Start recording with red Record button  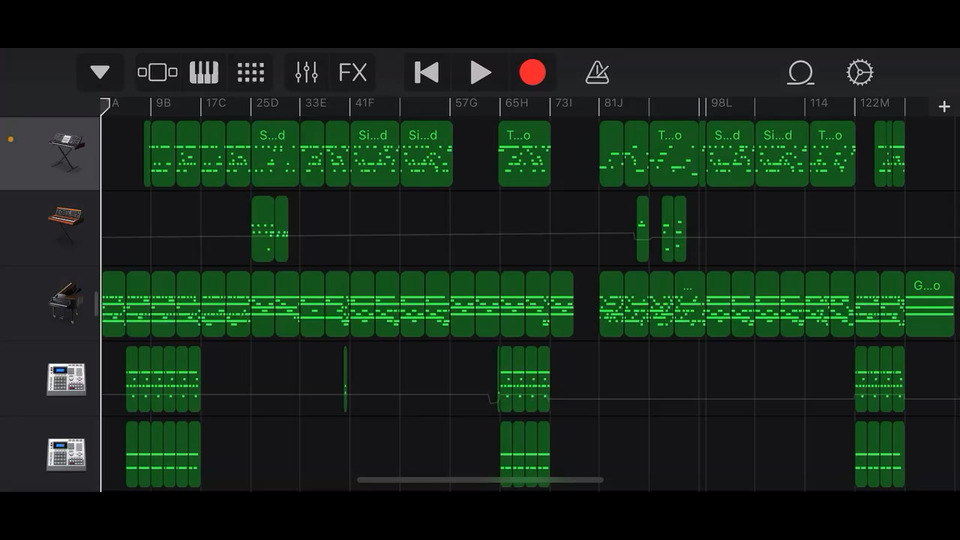(532, 72)
